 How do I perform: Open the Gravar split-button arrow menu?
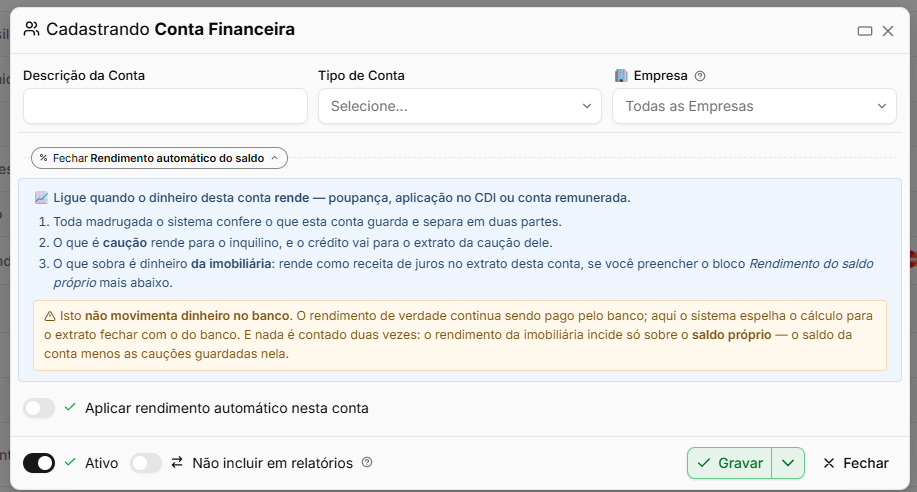788,463
